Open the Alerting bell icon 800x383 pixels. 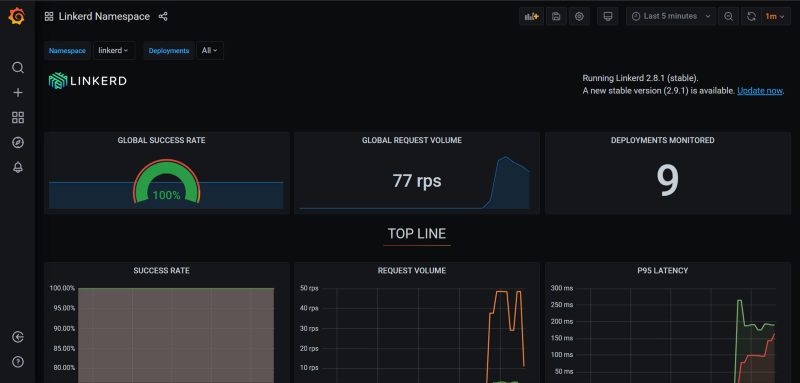18,167
